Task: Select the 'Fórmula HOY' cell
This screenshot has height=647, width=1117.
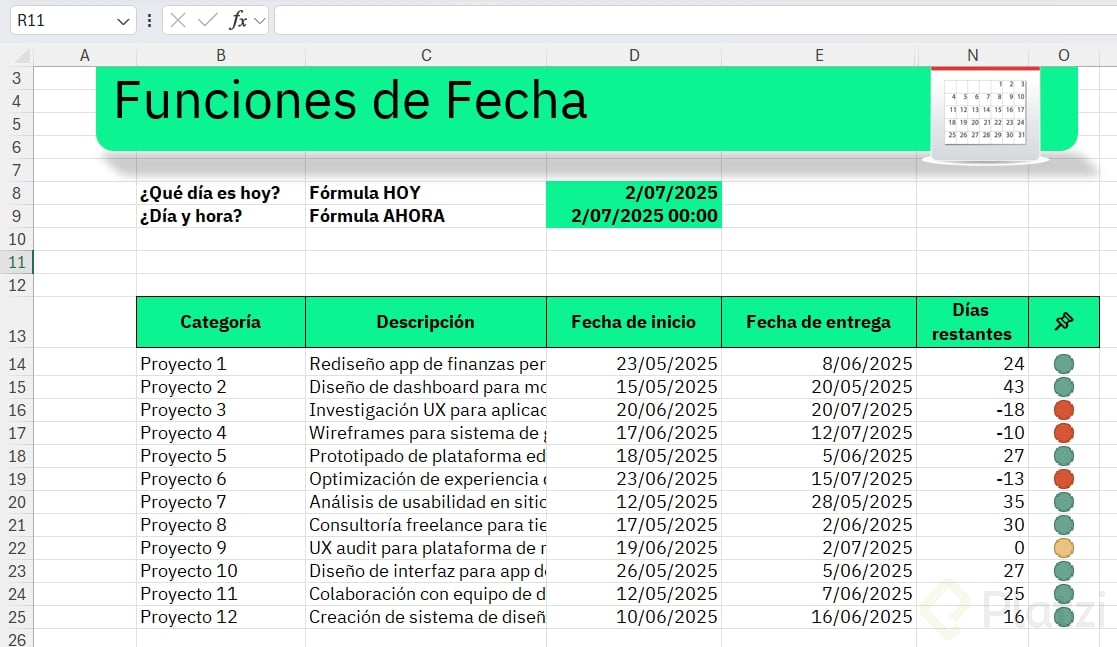Action: (x=426, y=193)
